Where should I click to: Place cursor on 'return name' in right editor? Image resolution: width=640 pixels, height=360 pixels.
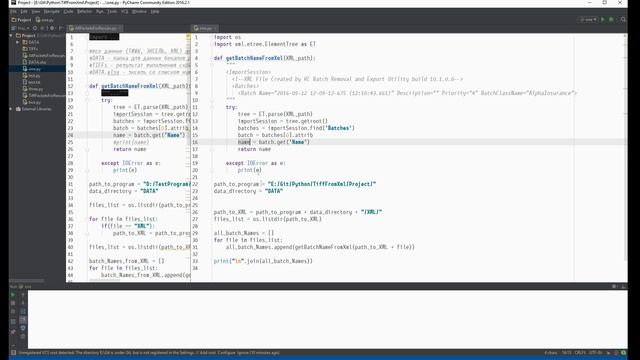click(x=254, y=149)
